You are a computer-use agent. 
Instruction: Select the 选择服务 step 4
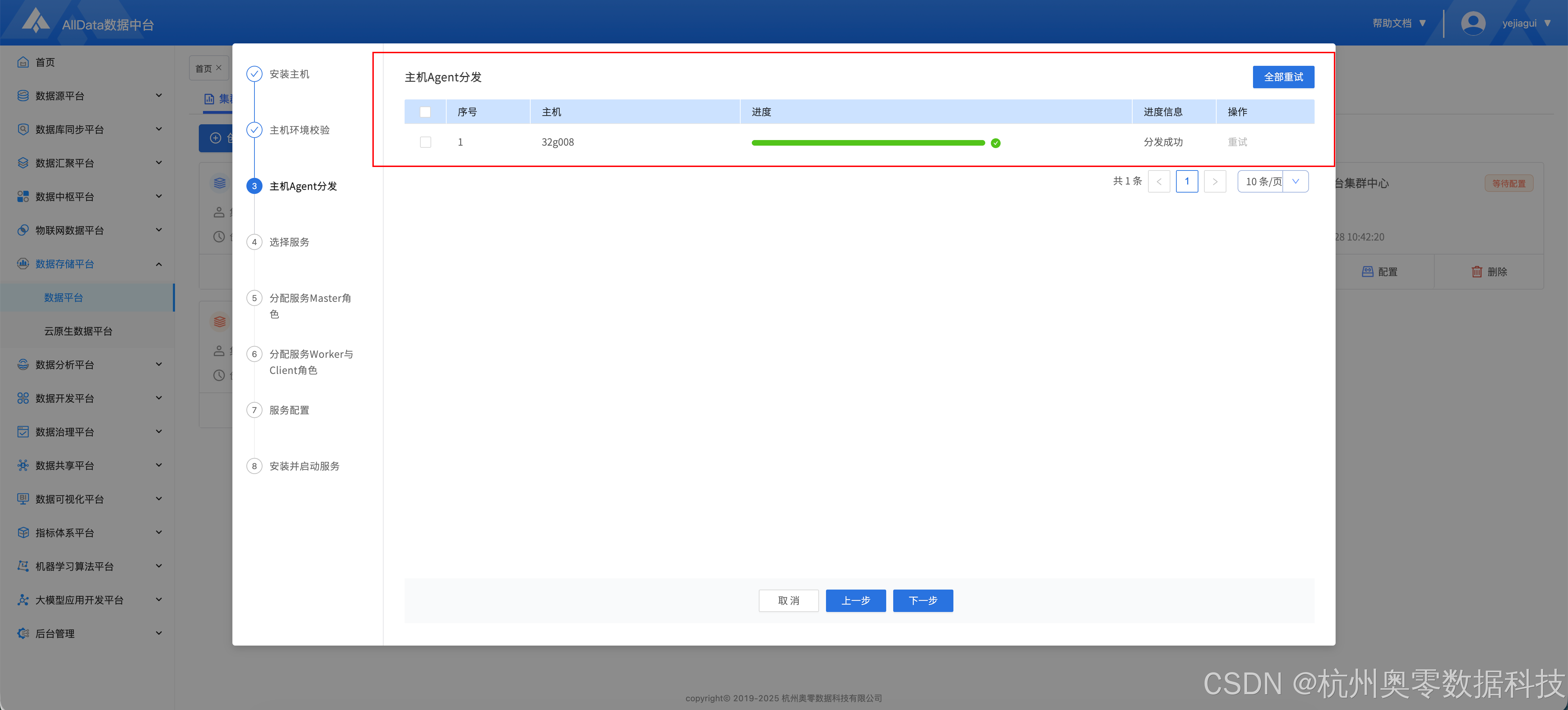click(x=288, y=242)
